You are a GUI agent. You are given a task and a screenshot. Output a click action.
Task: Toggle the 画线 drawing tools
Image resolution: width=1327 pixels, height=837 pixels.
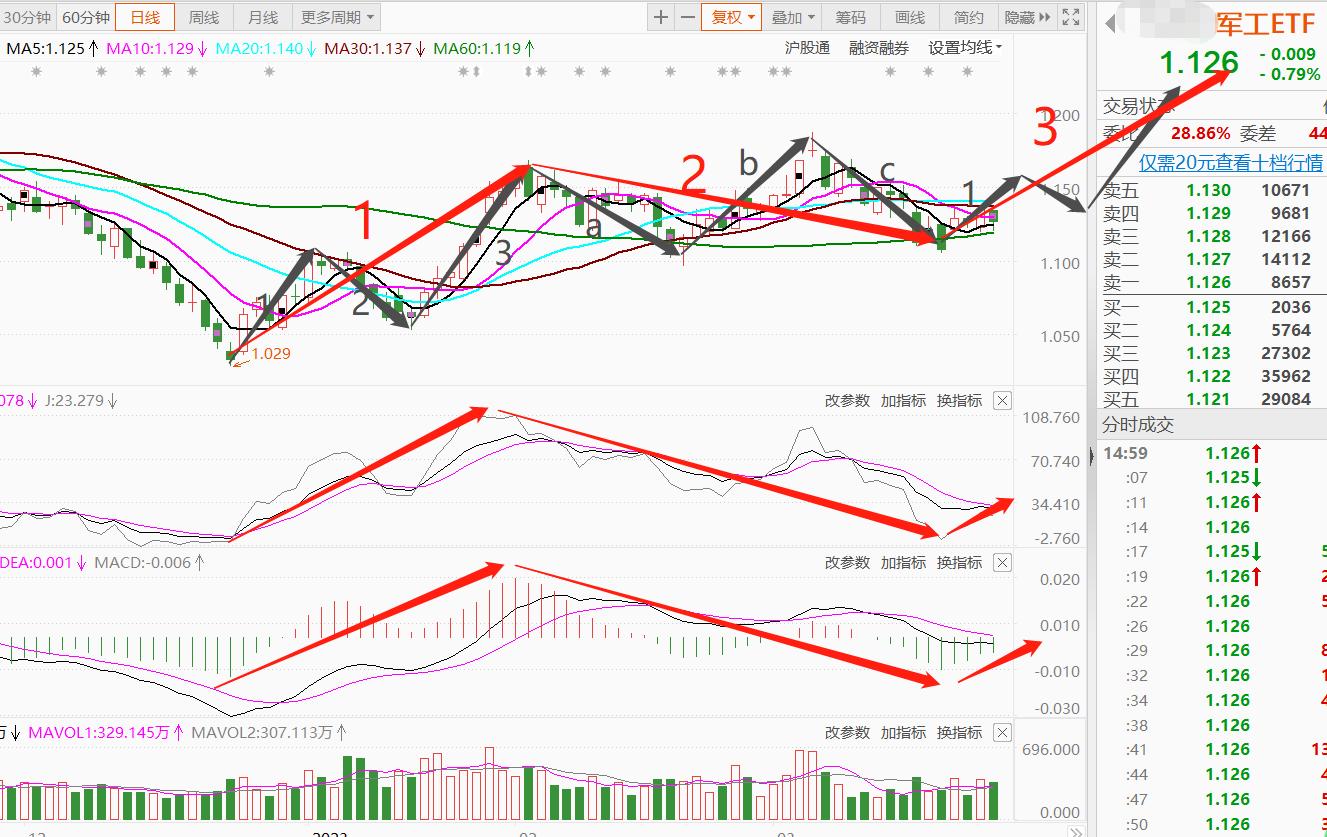pos(910,17)
